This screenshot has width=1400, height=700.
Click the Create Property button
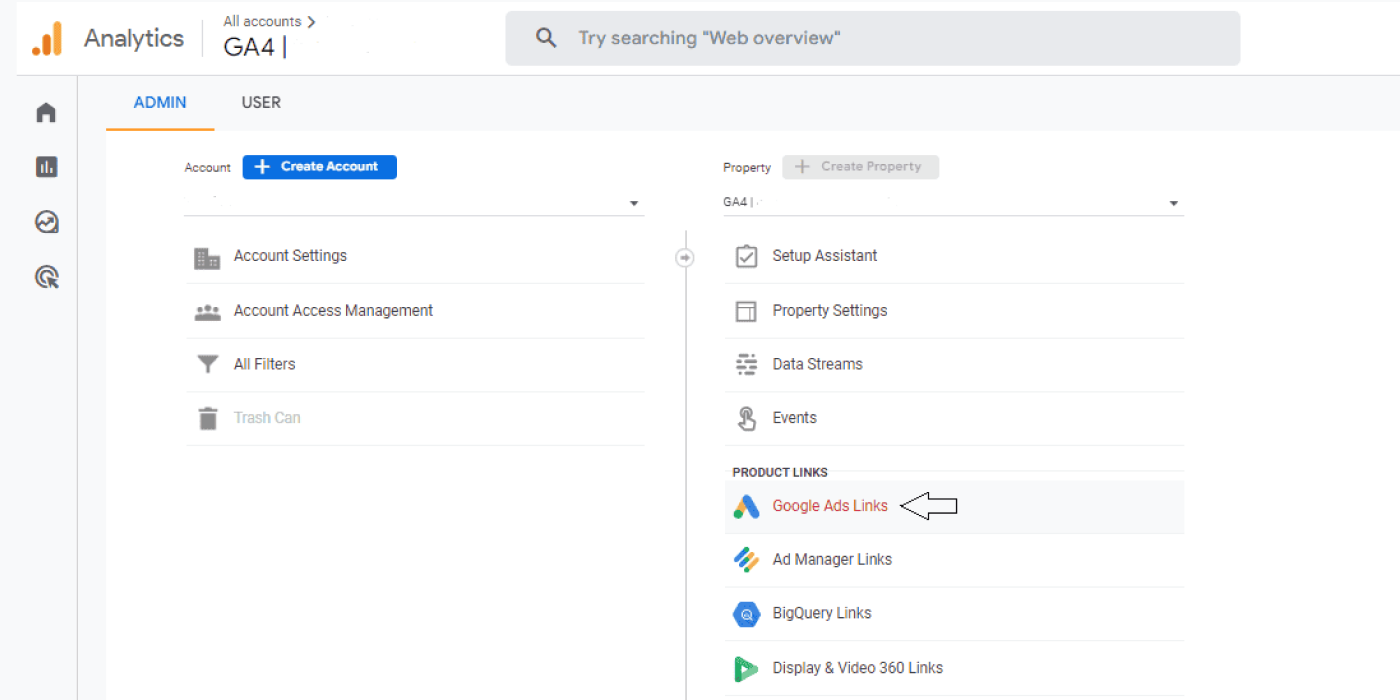pyautogui.click(x=861, y=167)
